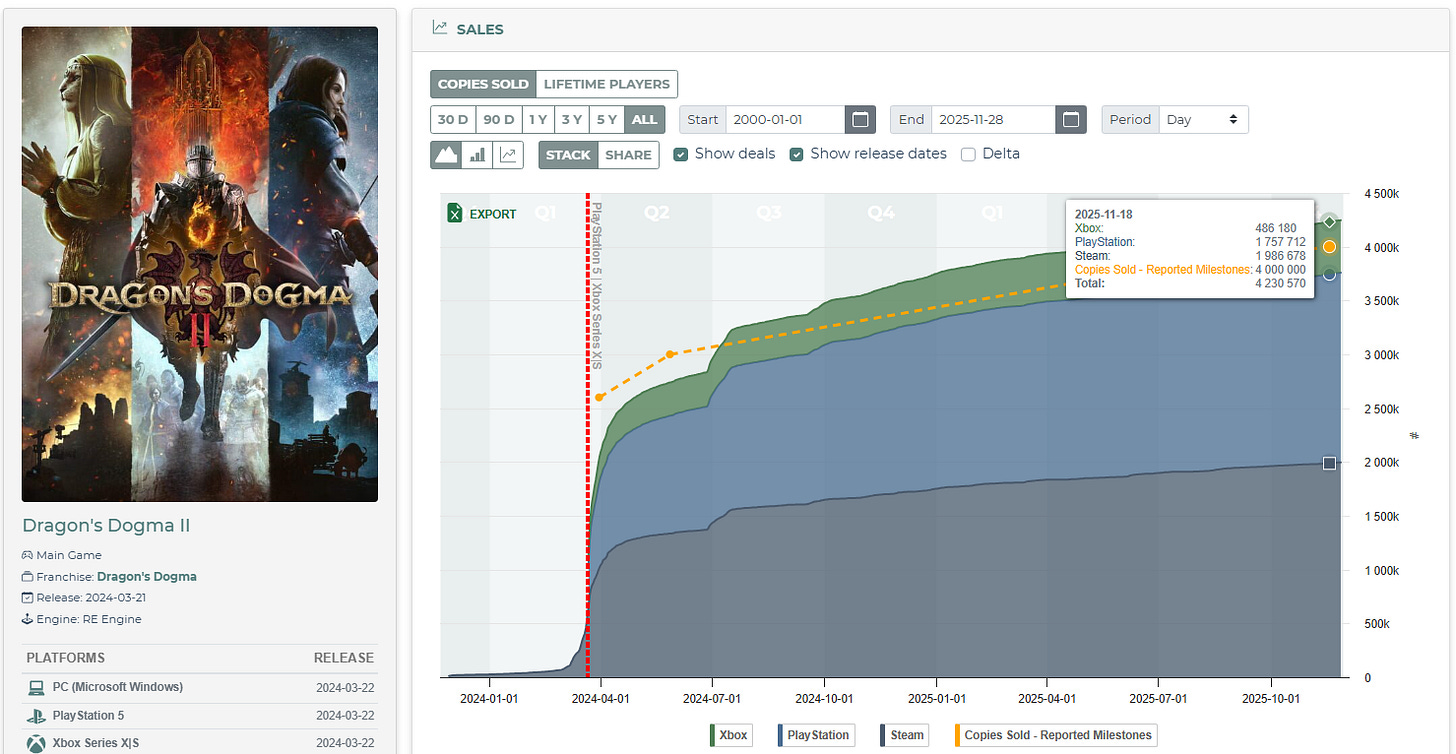The width and height of the screenshot is (1456, 754).
Task: Click the blue PlayStation circle data marker
Action: click(x=1329, y=274)
